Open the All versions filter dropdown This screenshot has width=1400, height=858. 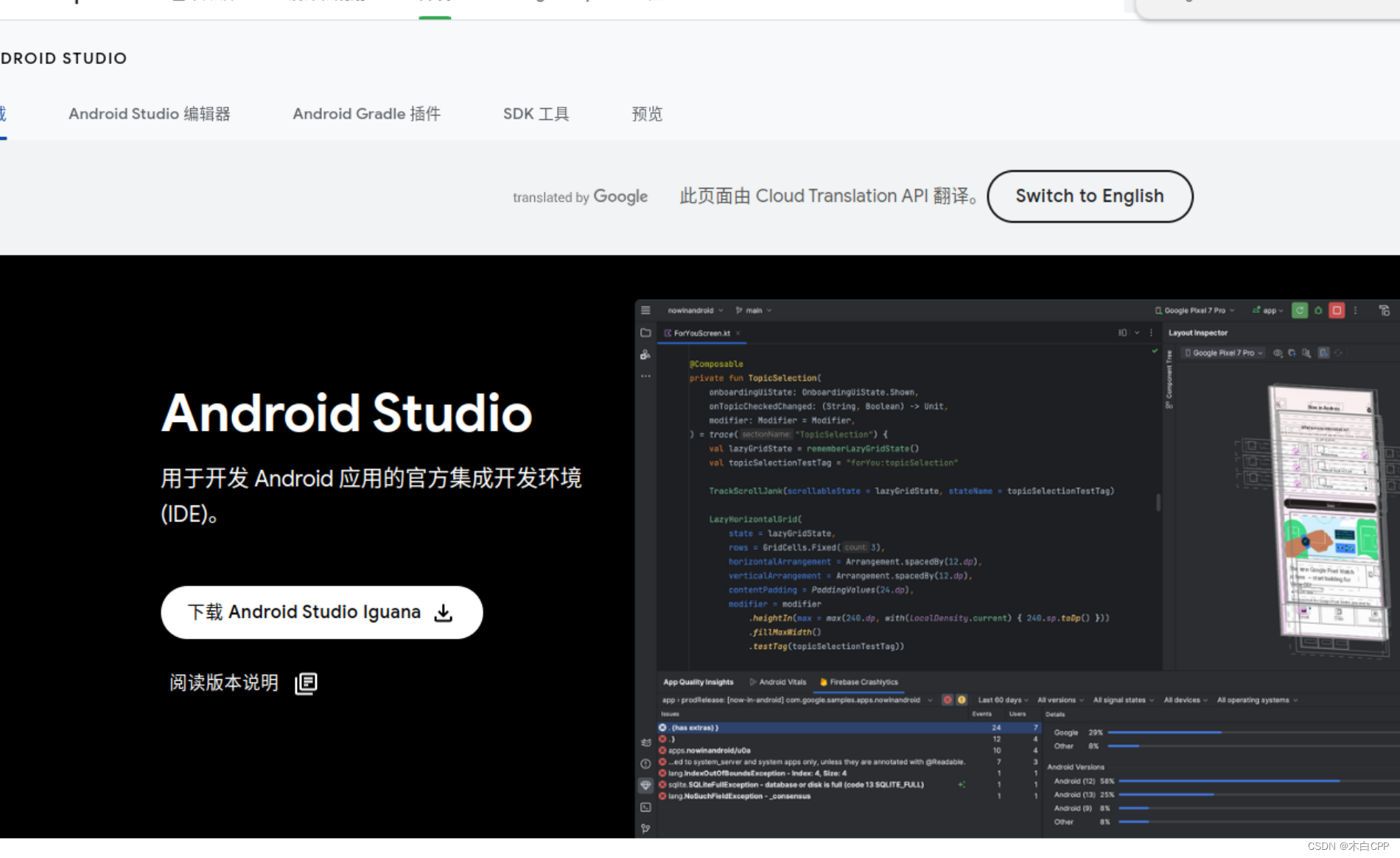1060,700
